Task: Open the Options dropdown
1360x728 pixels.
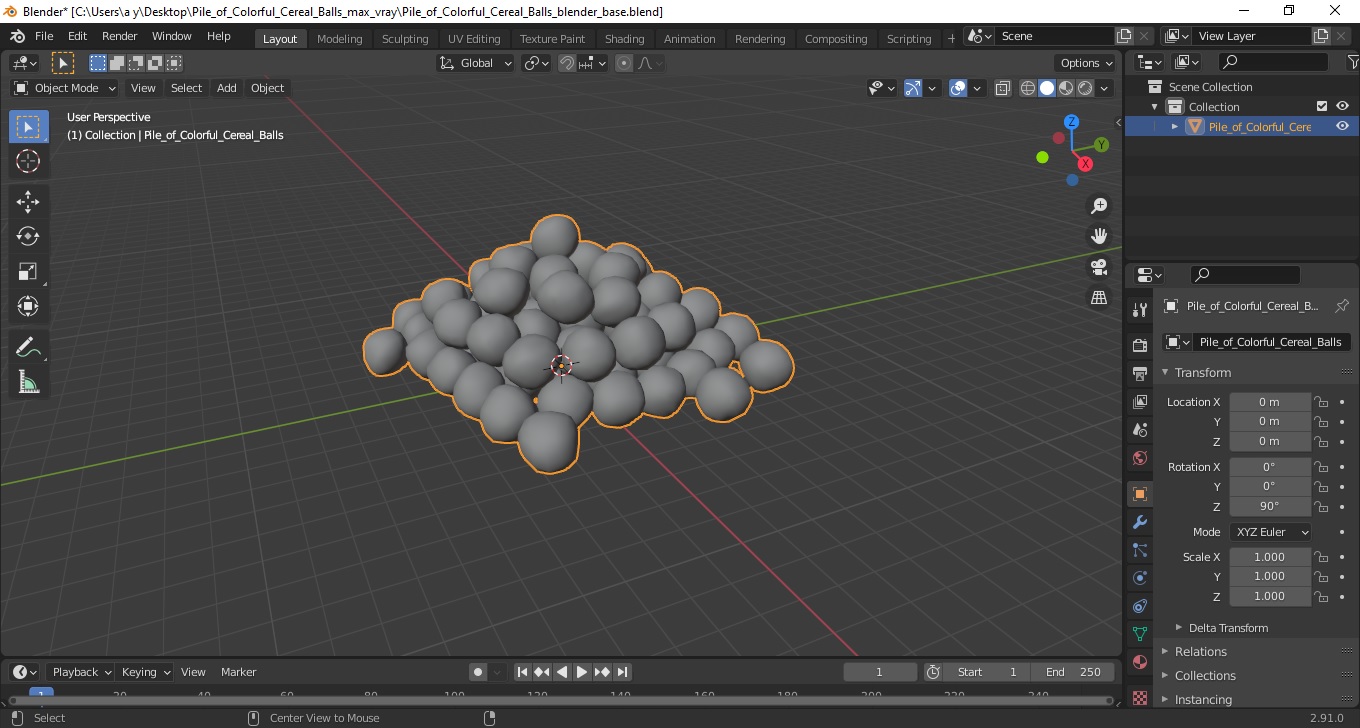Action: click(1087, 63)
